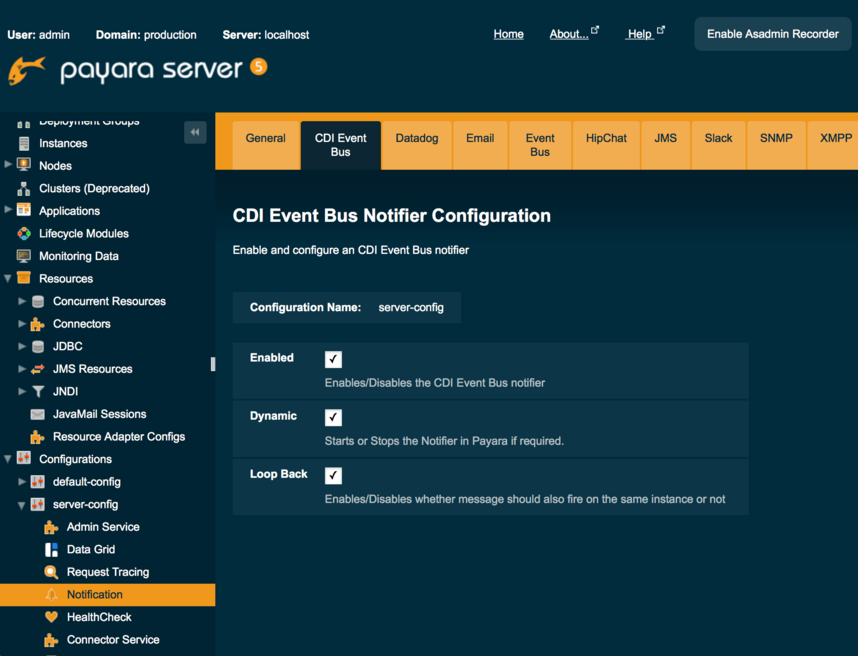Open the XMPP tab
This screenshot has width=858, height=656.
click(835, 145)
